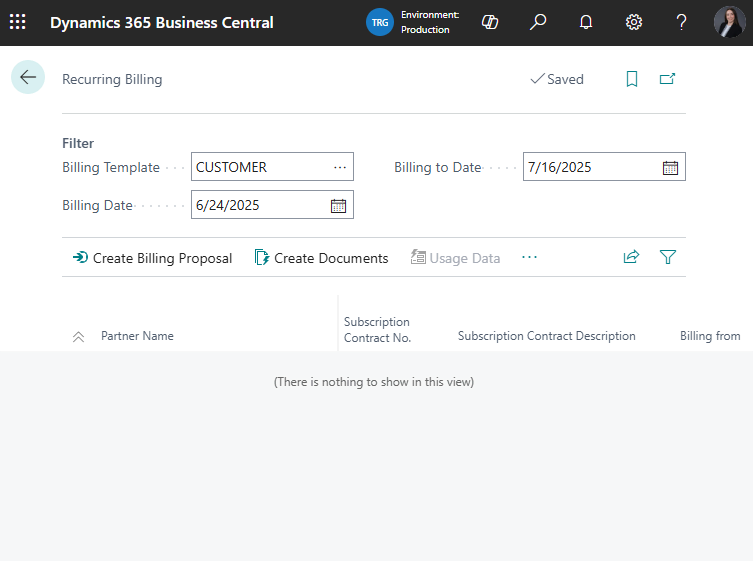Open the app launcher waffle menu

tap(18, 22)
